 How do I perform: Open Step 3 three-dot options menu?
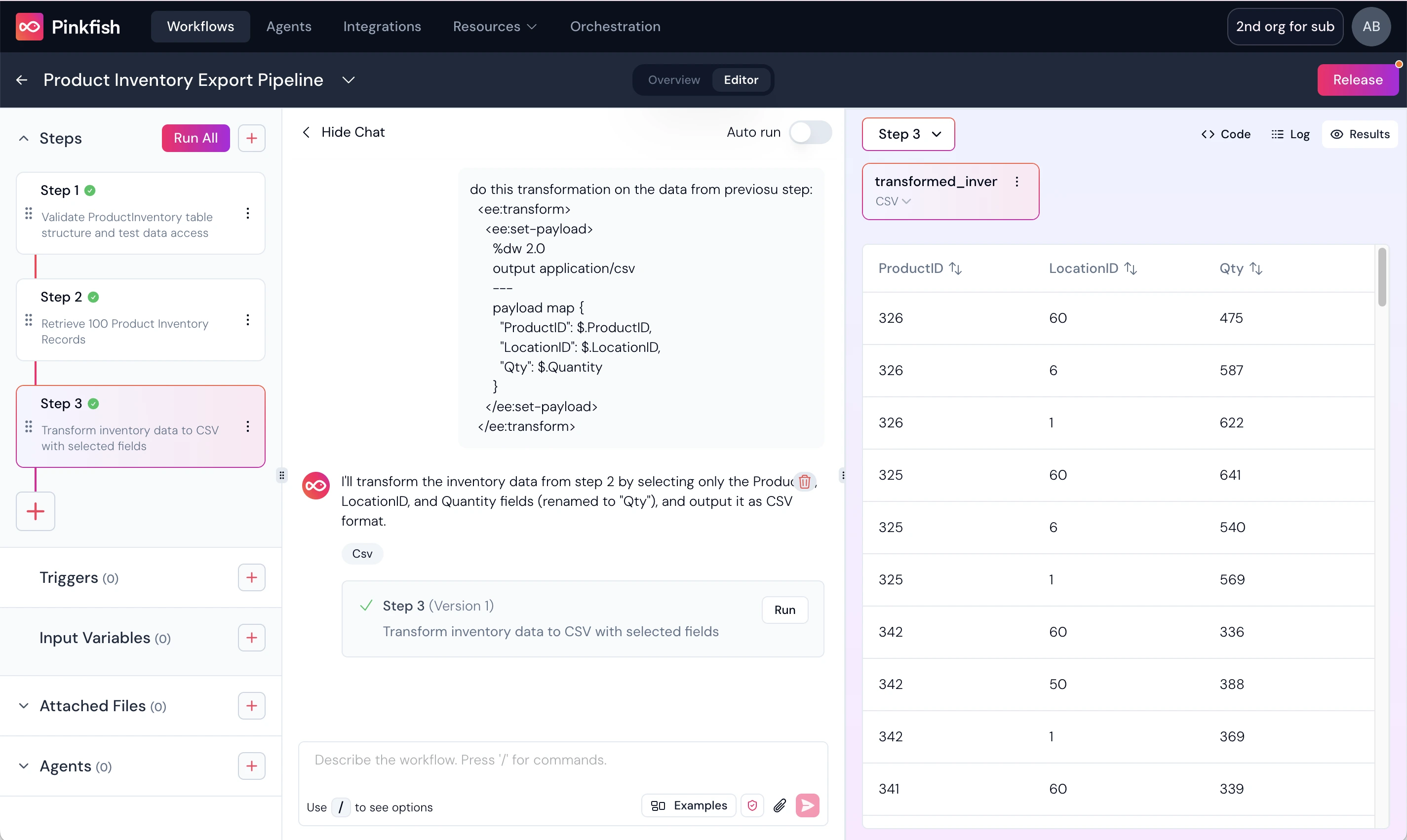(247, 427)
